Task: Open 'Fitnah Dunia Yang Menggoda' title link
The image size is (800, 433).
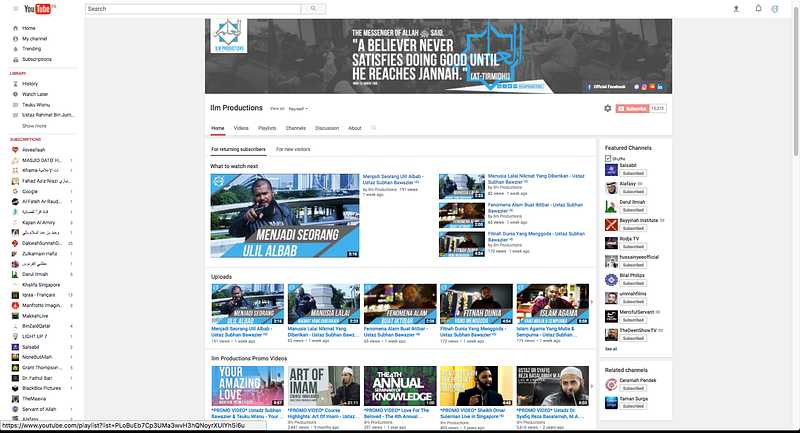Action: click(536, 237)
